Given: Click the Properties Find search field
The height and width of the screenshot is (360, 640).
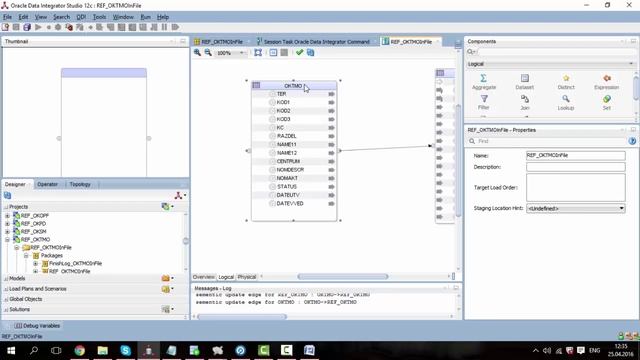Looking at the screenshot, I should click(552, 141).
